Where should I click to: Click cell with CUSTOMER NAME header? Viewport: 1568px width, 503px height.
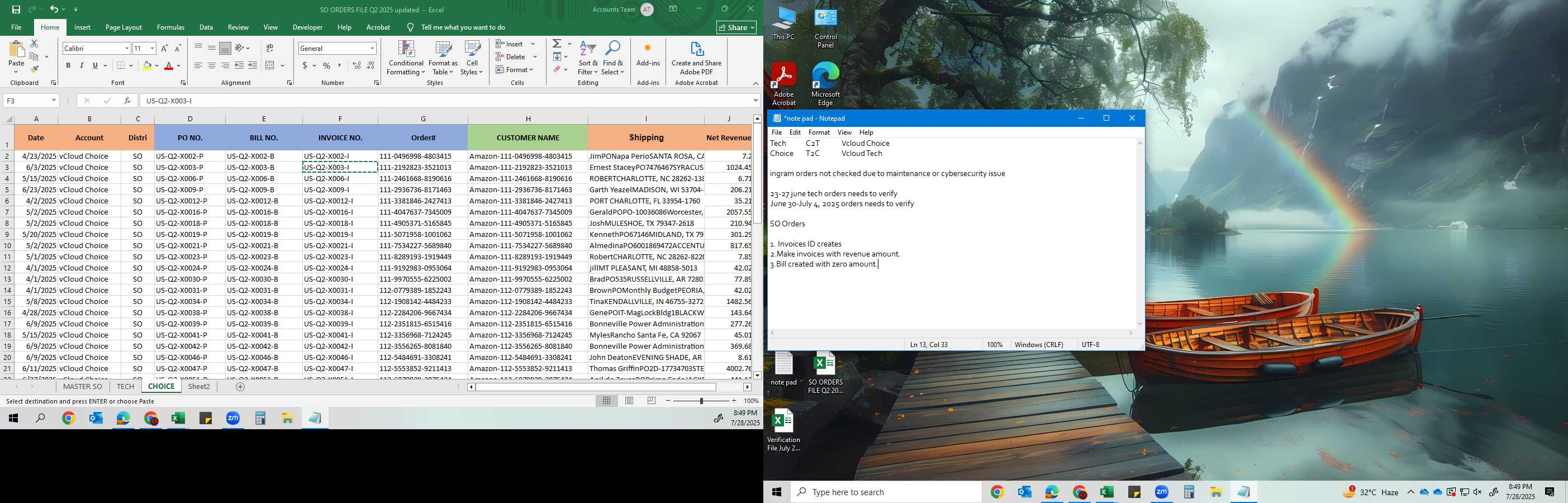click(x=528, y=137)
